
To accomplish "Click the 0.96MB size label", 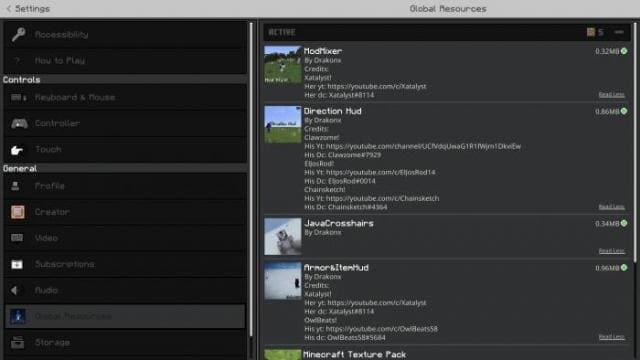I will (x=607, y=268).
